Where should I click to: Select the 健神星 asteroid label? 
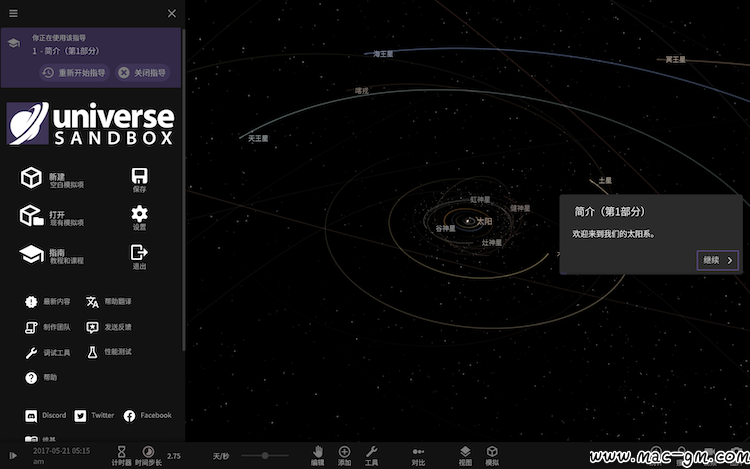[x=520, y=208]
